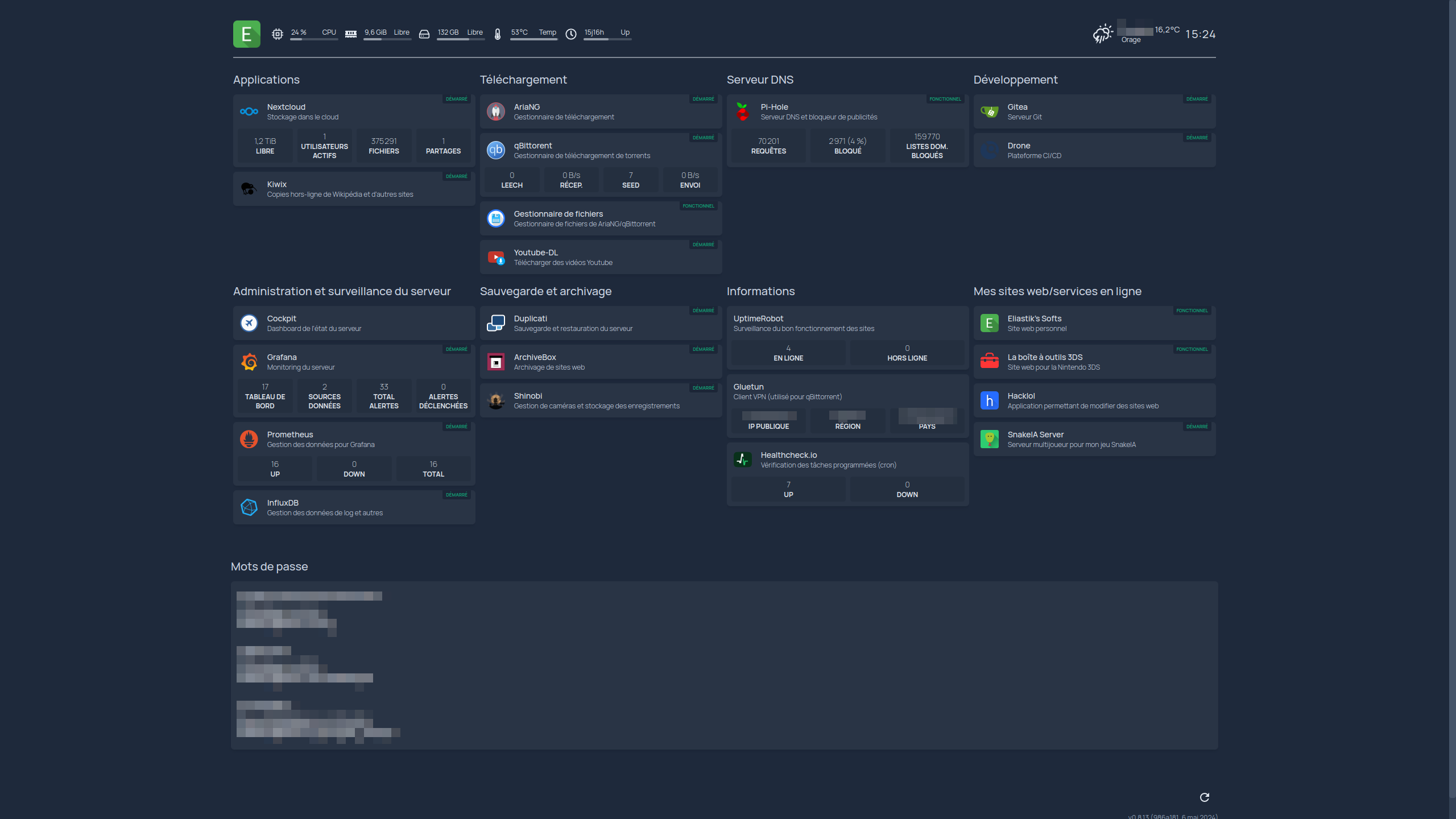Click the Shinobi ninja icon
1456x819 pixels.
click(496, 400)
